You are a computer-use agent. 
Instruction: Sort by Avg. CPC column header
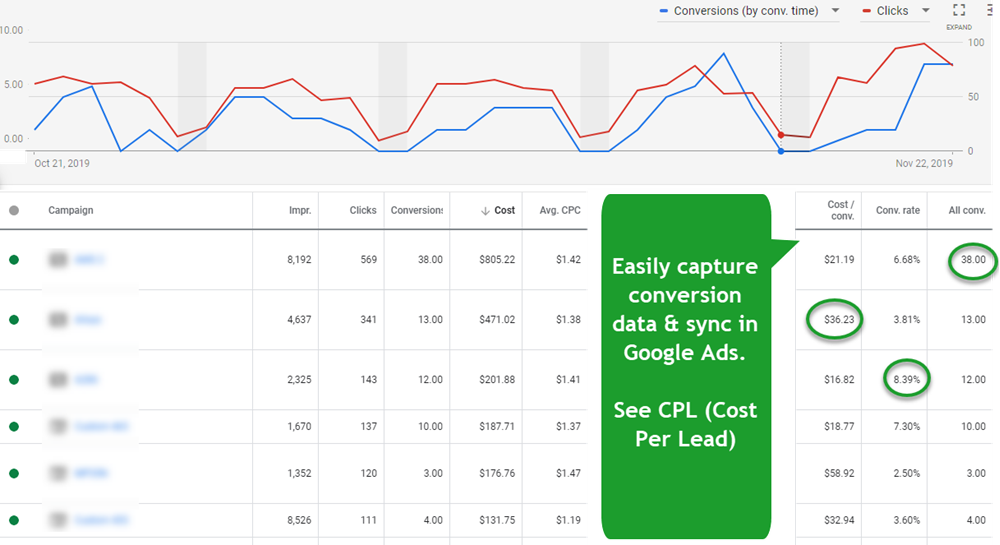(560, 210)
